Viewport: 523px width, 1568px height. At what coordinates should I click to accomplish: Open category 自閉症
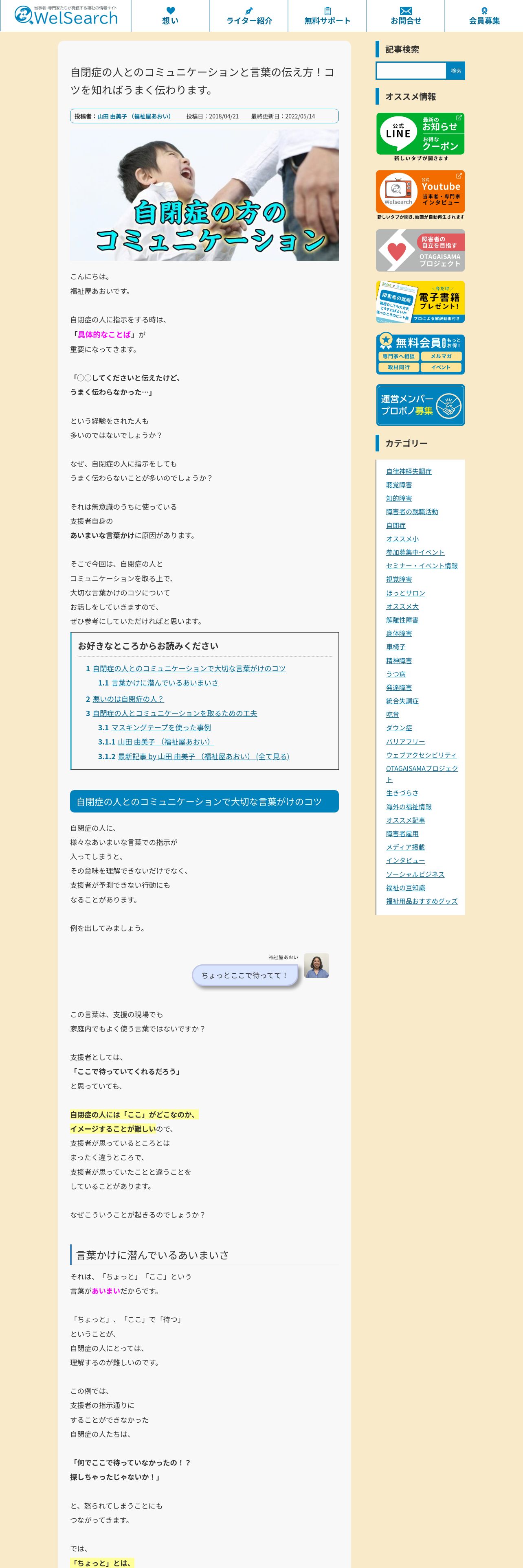click(396, 525)
